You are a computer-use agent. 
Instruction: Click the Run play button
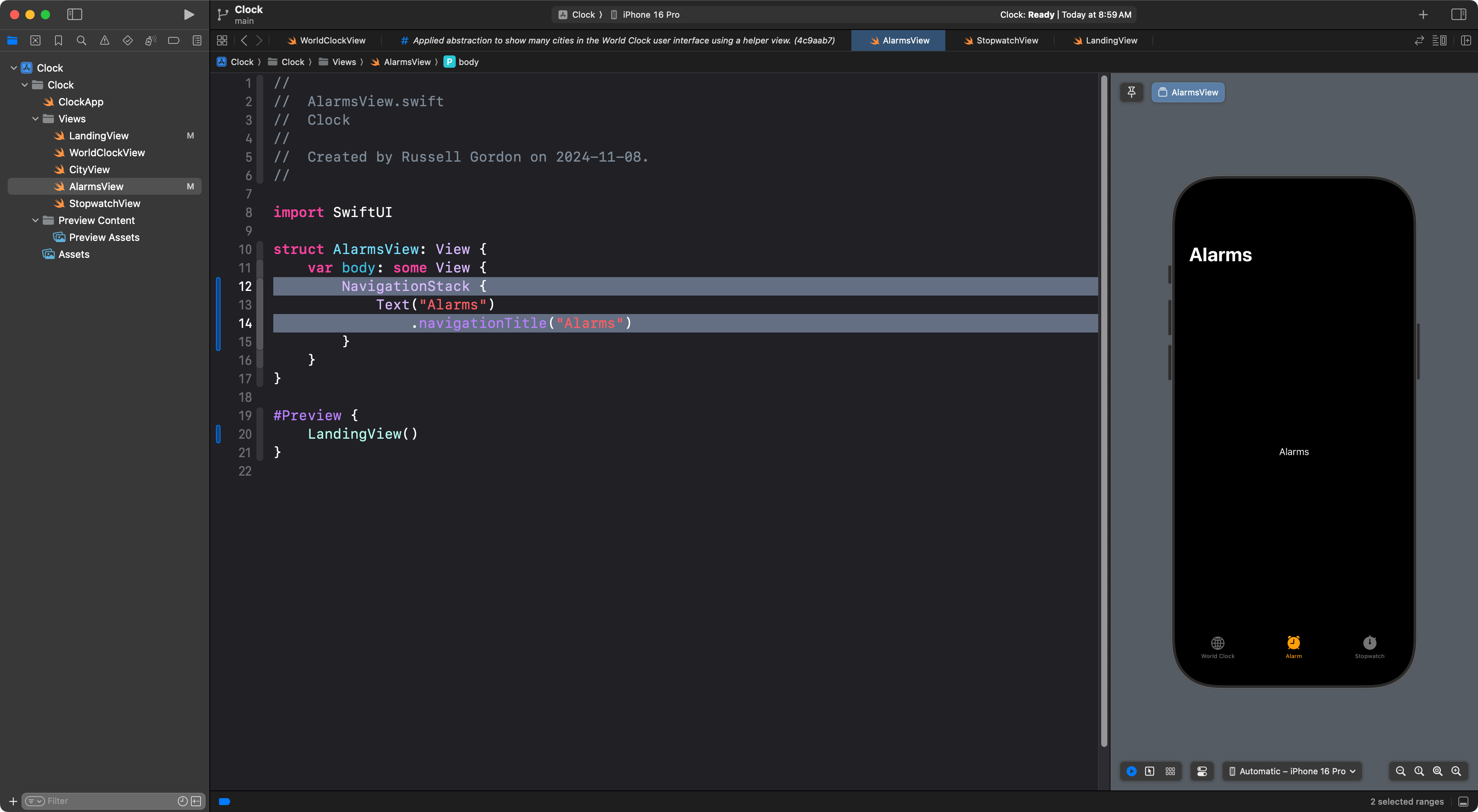tap(188, 14)
